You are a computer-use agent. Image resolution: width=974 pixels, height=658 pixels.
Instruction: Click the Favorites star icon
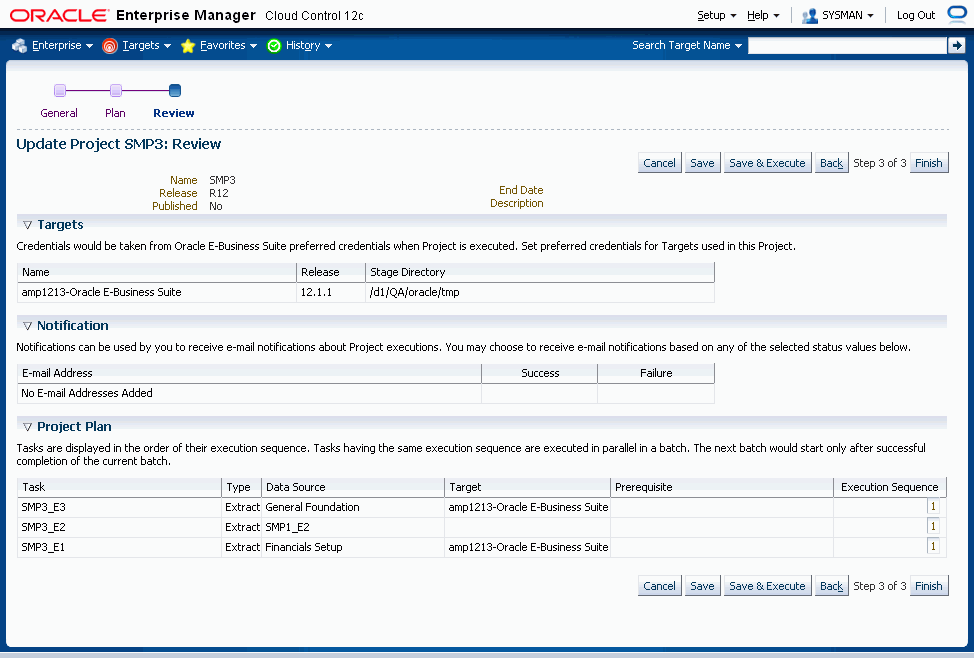(188, 46)
